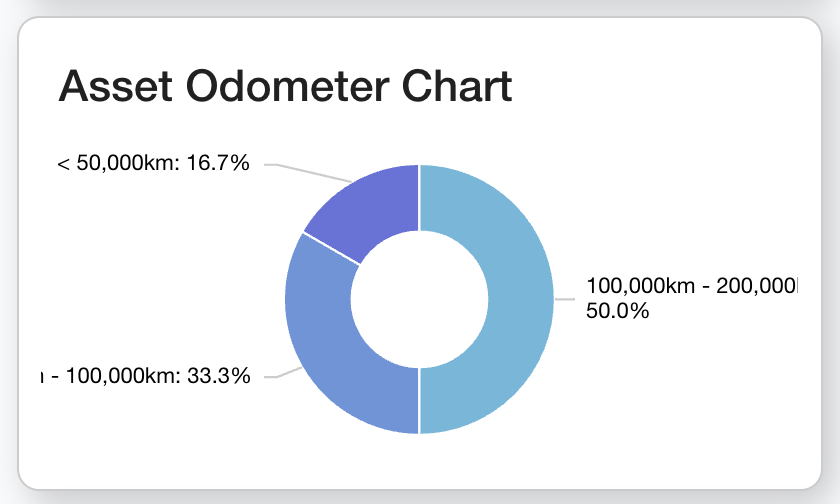Click the word "Chart" in the heading
Screen dimensions: 840x504
click(x=459, y=86)
